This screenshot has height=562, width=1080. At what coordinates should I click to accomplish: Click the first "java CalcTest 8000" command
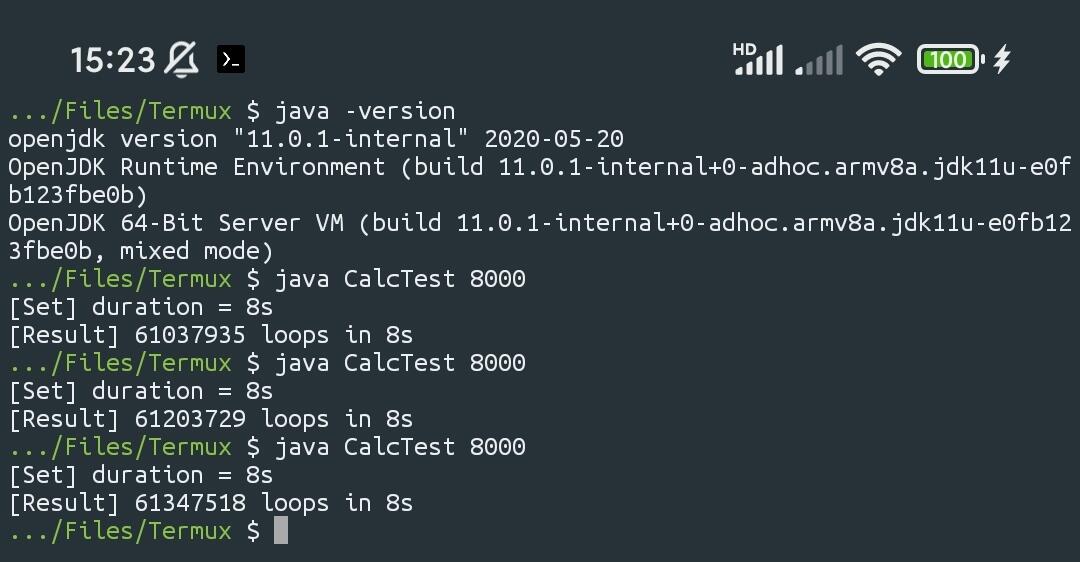click(x=400, y=279)
